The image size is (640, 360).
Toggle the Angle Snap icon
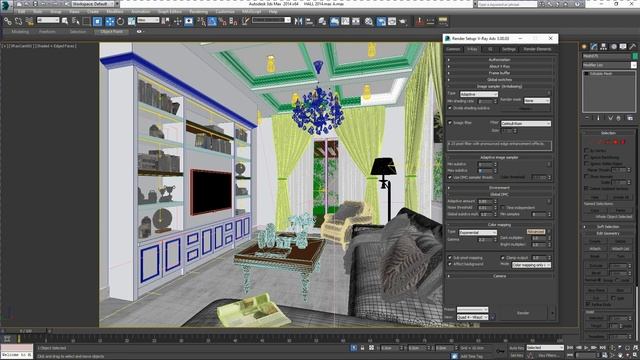(212, 21)
